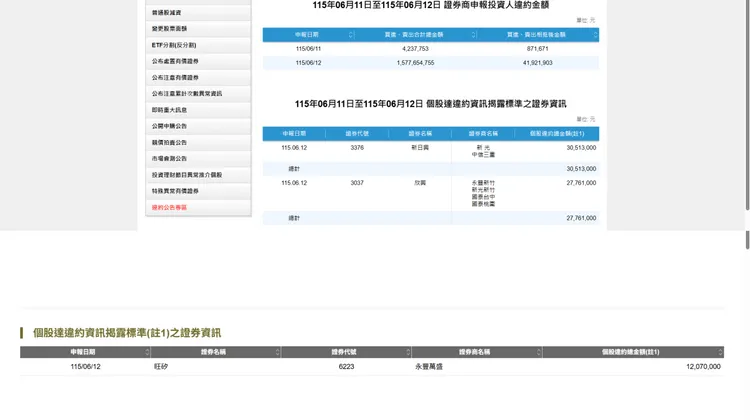This screenshot has width=750, height=420.
Task: Select broker name 永豐萬盛
Action: (x=429, y=367)
